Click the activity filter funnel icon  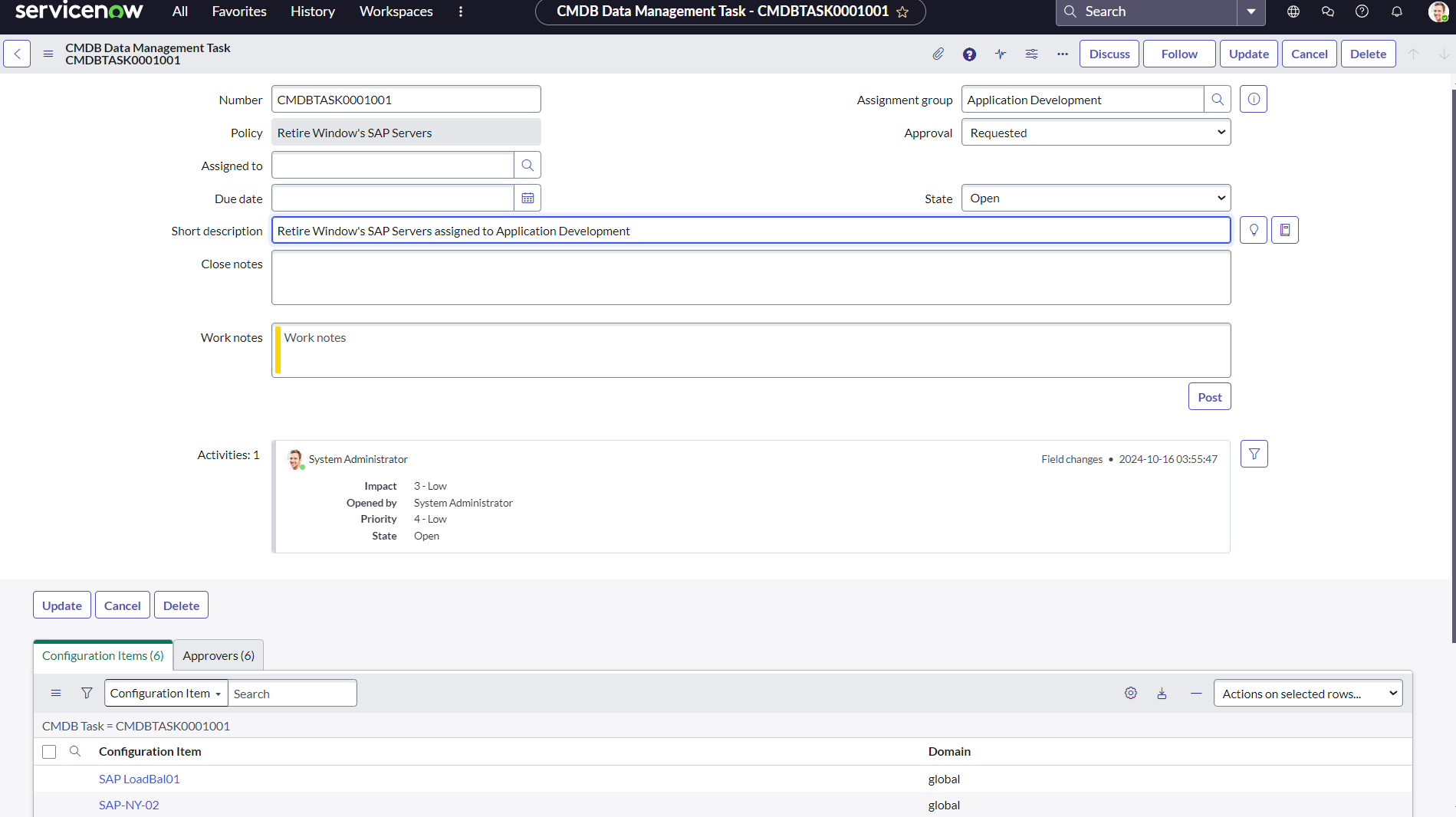tap(1254, 454)
